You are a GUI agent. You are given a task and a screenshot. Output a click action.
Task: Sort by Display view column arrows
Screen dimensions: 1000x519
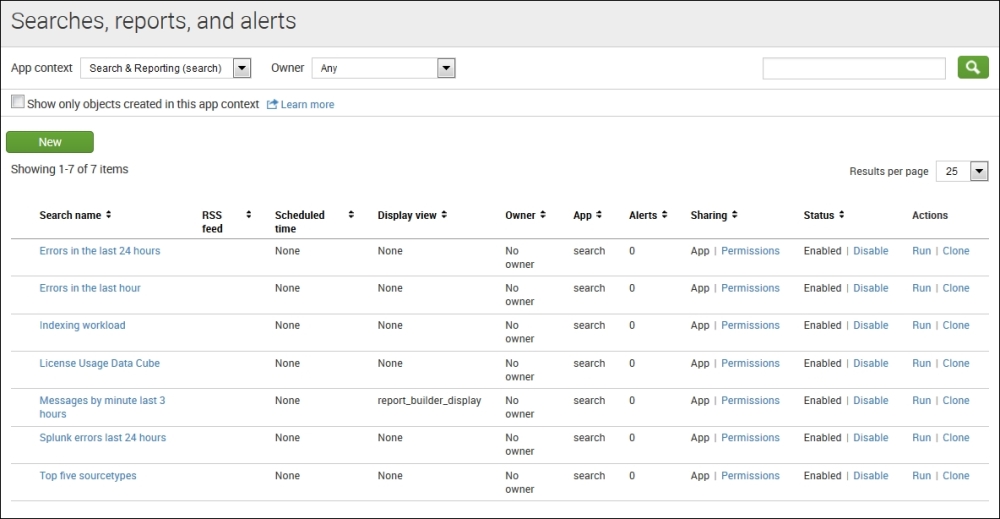click(x=444, y=215)
